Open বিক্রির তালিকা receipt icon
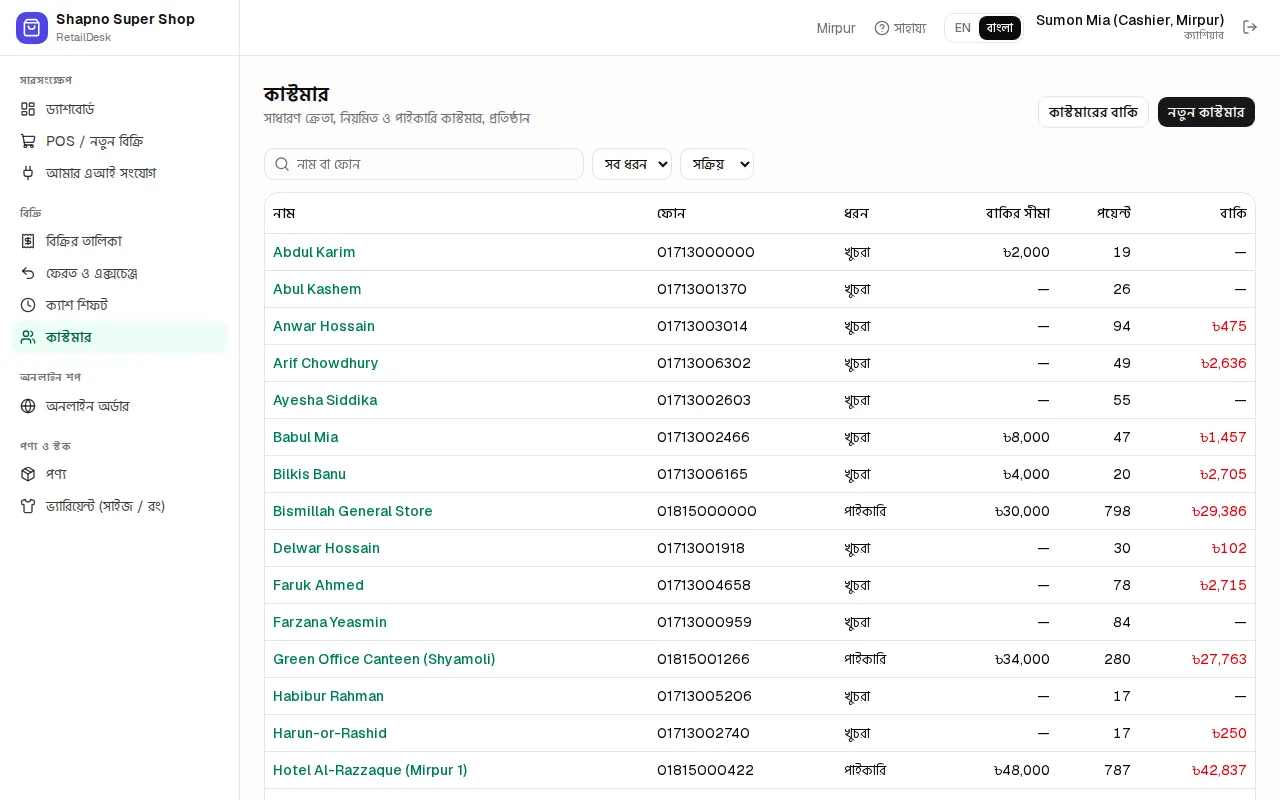The height and width of the screenshot is (800, 1280). click(28, 241)
